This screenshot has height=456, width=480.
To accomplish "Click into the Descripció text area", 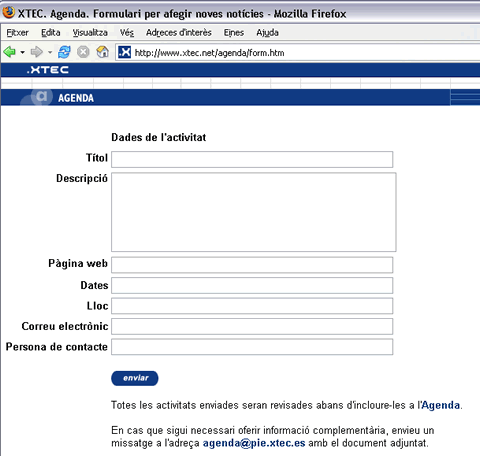I will click(x=254, y=212).
